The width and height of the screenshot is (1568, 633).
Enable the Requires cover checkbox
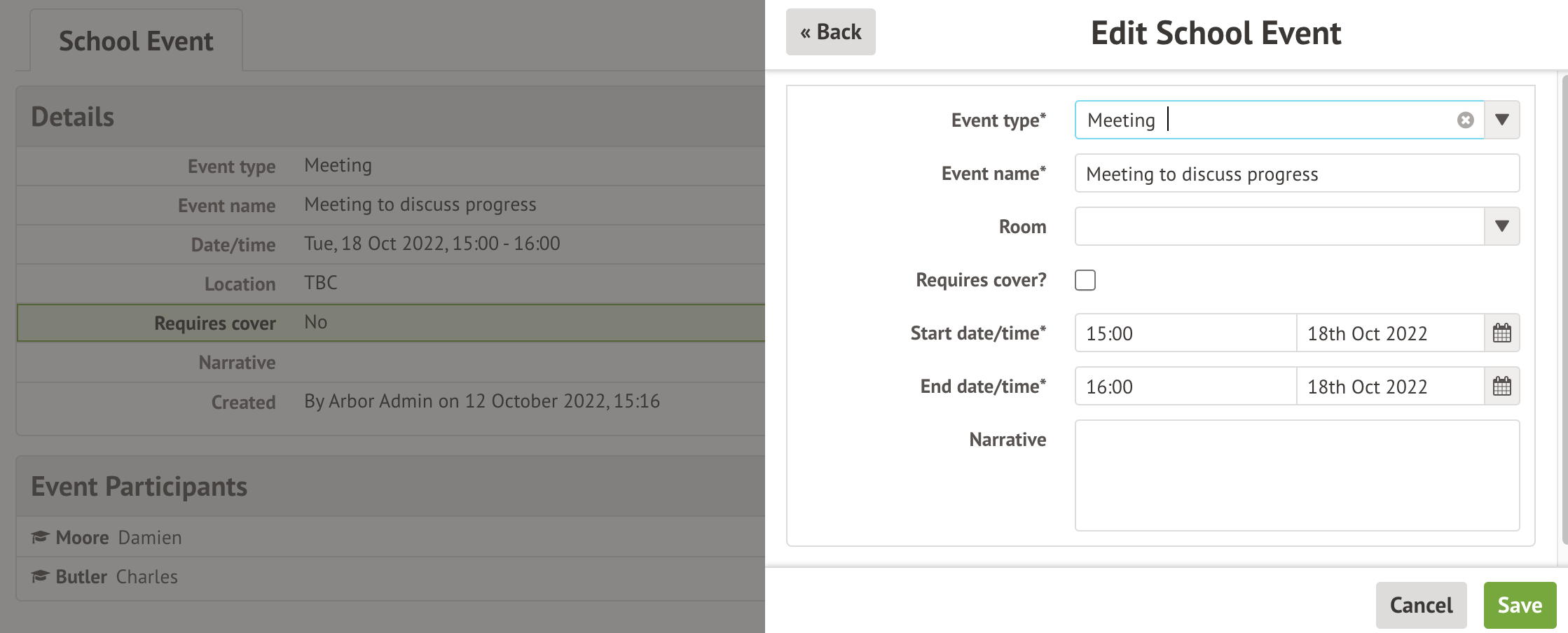pyautogui.click(x=1085, y=280)
